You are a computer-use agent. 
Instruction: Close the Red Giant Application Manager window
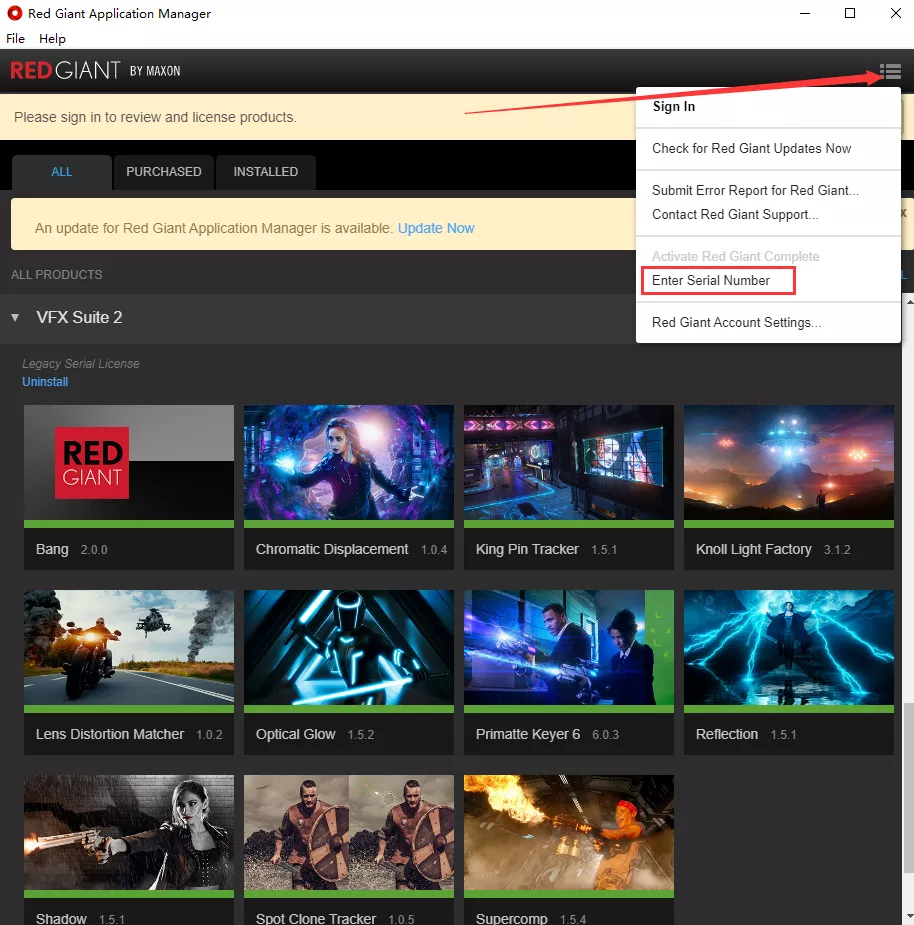[x=895, y=13]
